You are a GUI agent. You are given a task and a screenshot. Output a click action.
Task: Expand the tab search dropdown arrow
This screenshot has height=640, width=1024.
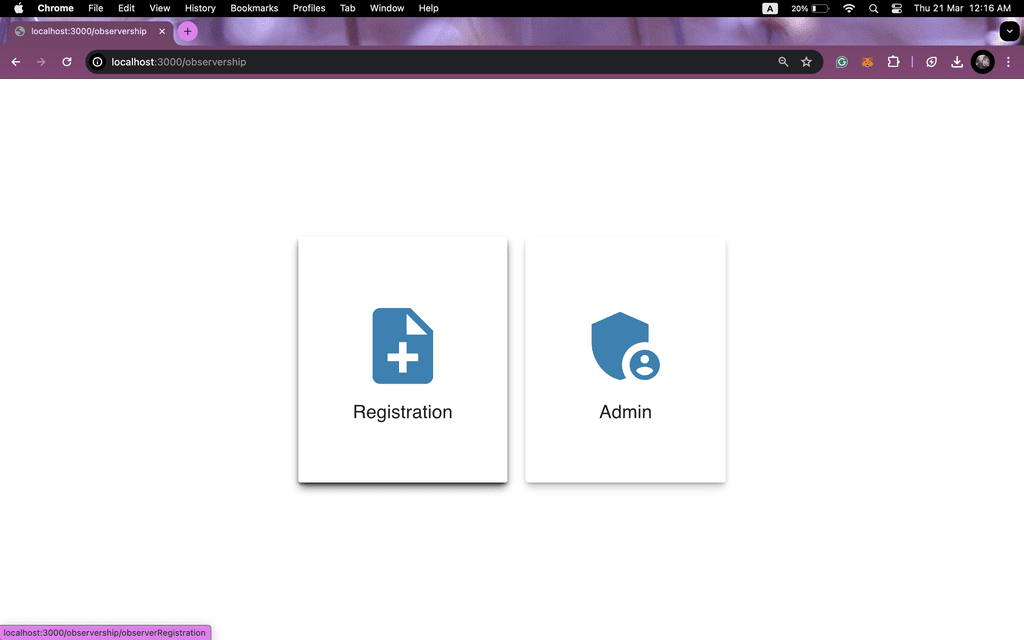pos(1008,31)
